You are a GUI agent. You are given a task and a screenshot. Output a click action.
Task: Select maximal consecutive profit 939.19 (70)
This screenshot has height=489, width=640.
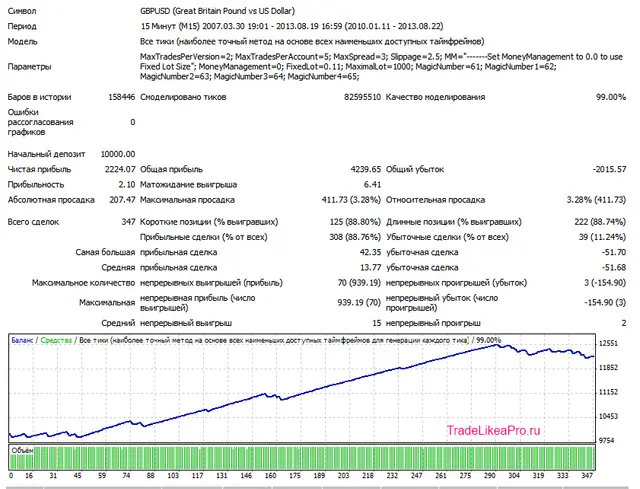(x=359, y=303)
